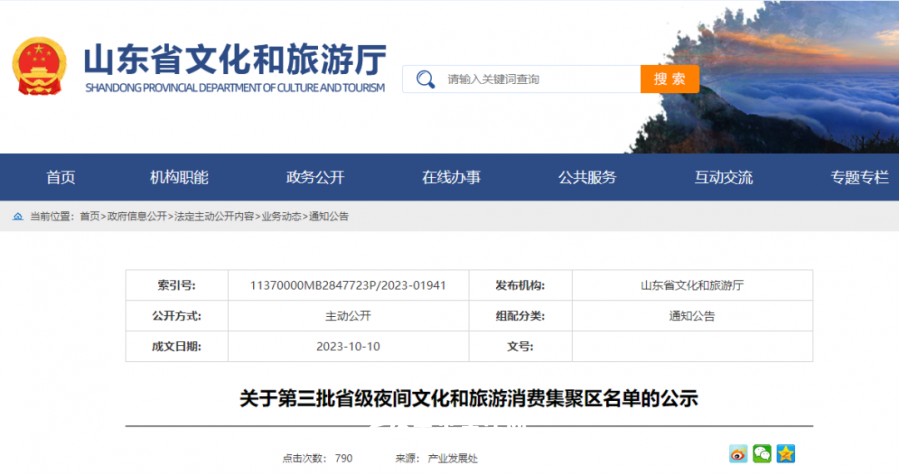The image size is (899, 475).
Task: Open the 互动交流 navigation menu
Action: pos(723,178)
